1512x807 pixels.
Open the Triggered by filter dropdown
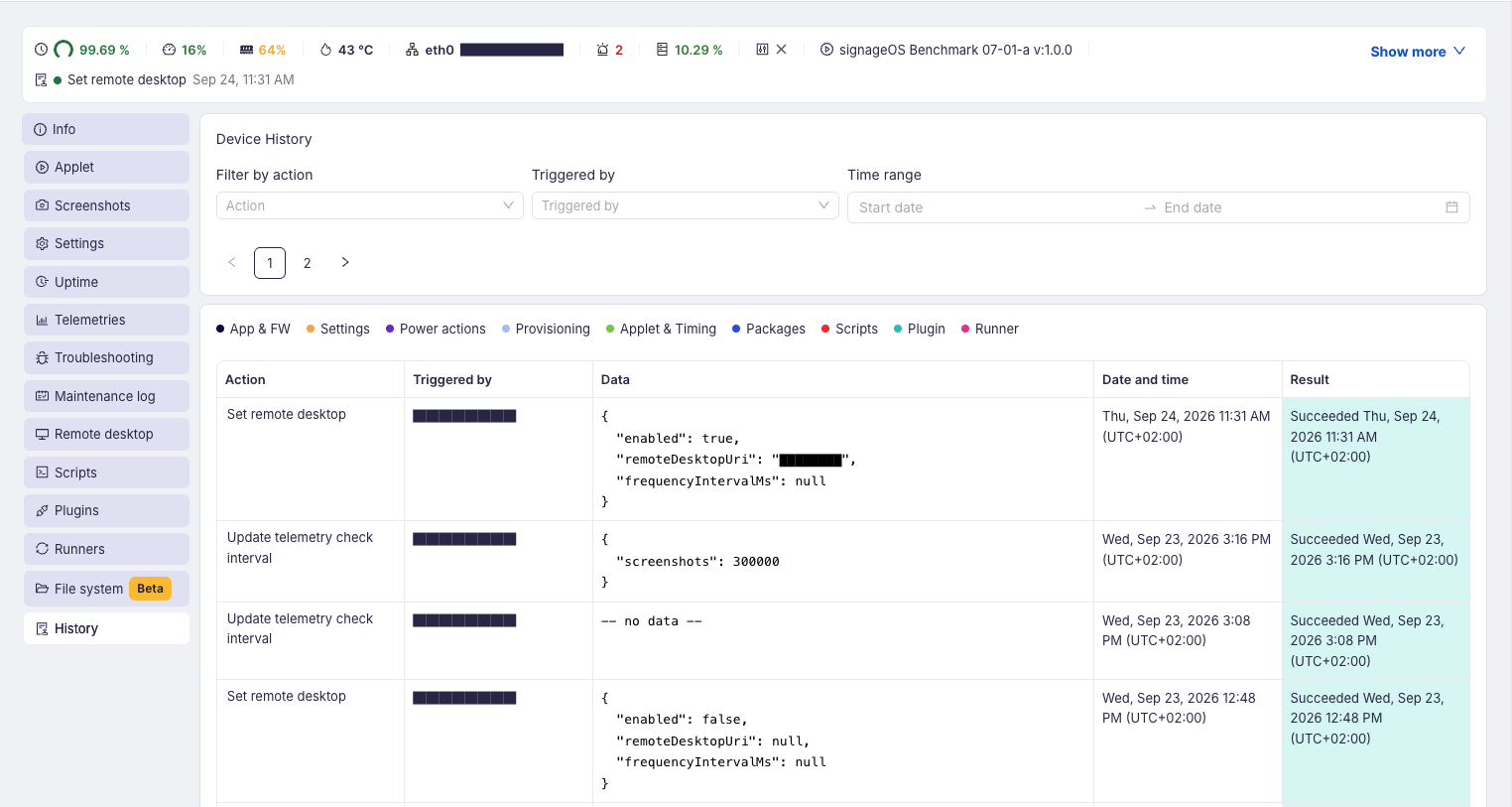(686, 205)
